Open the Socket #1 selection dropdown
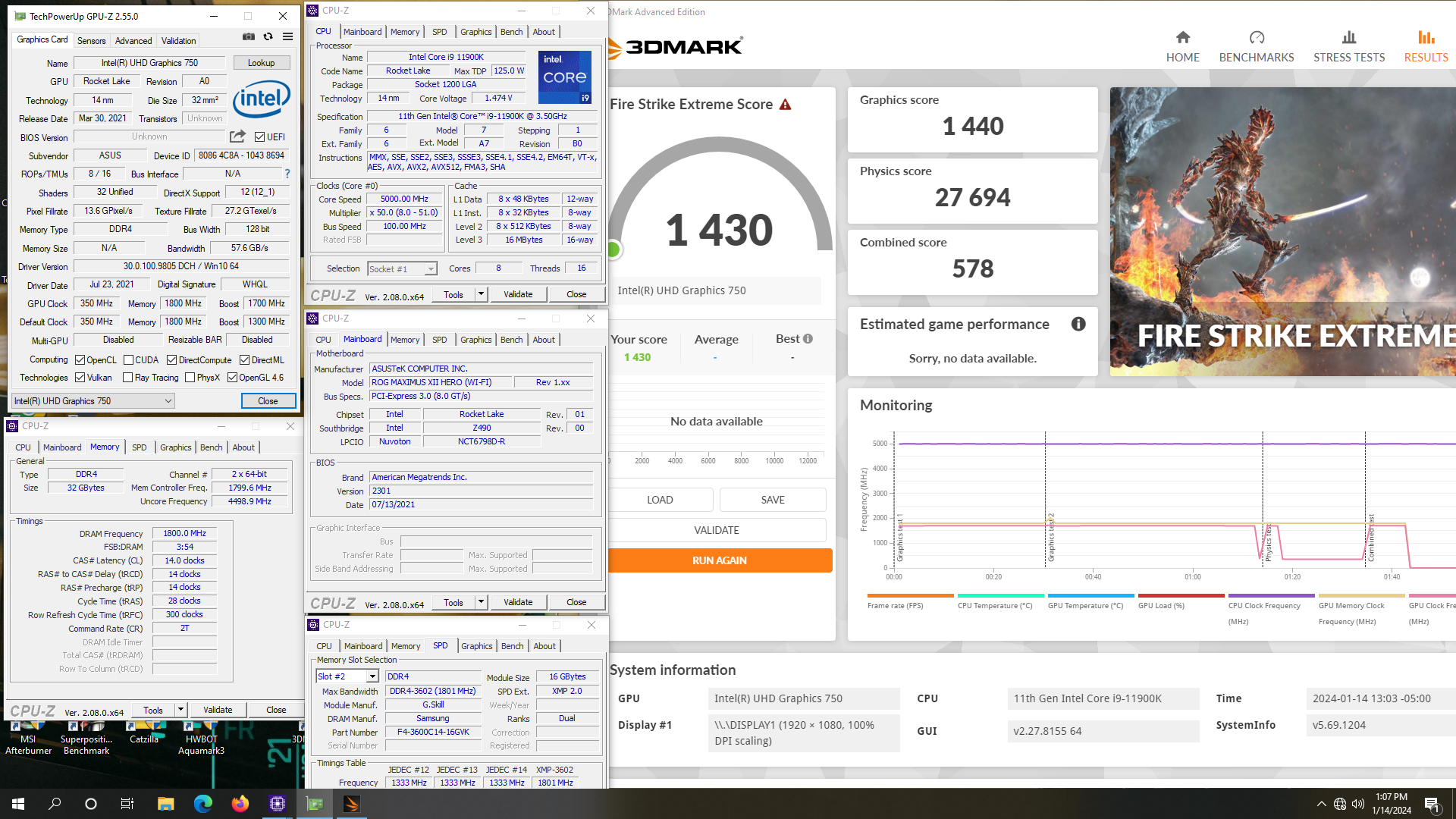This screenshot has width=1456, height=819. pos(402,268)
